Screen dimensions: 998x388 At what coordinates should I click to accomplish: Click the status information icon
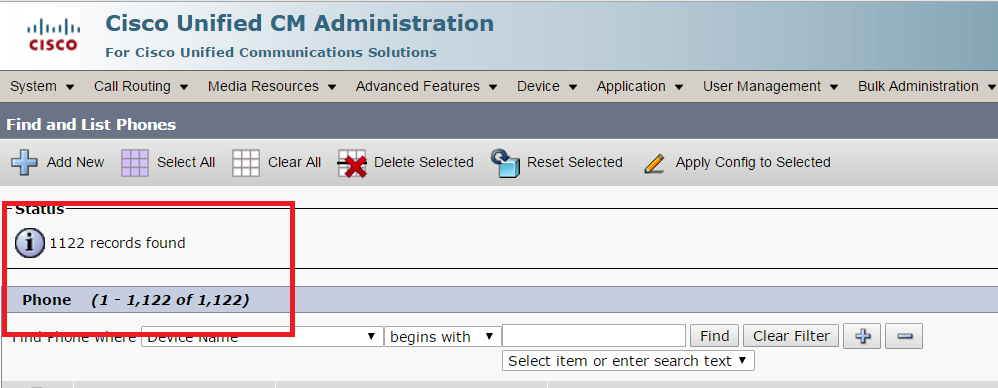pyautogui.click(x=29, y=243)
